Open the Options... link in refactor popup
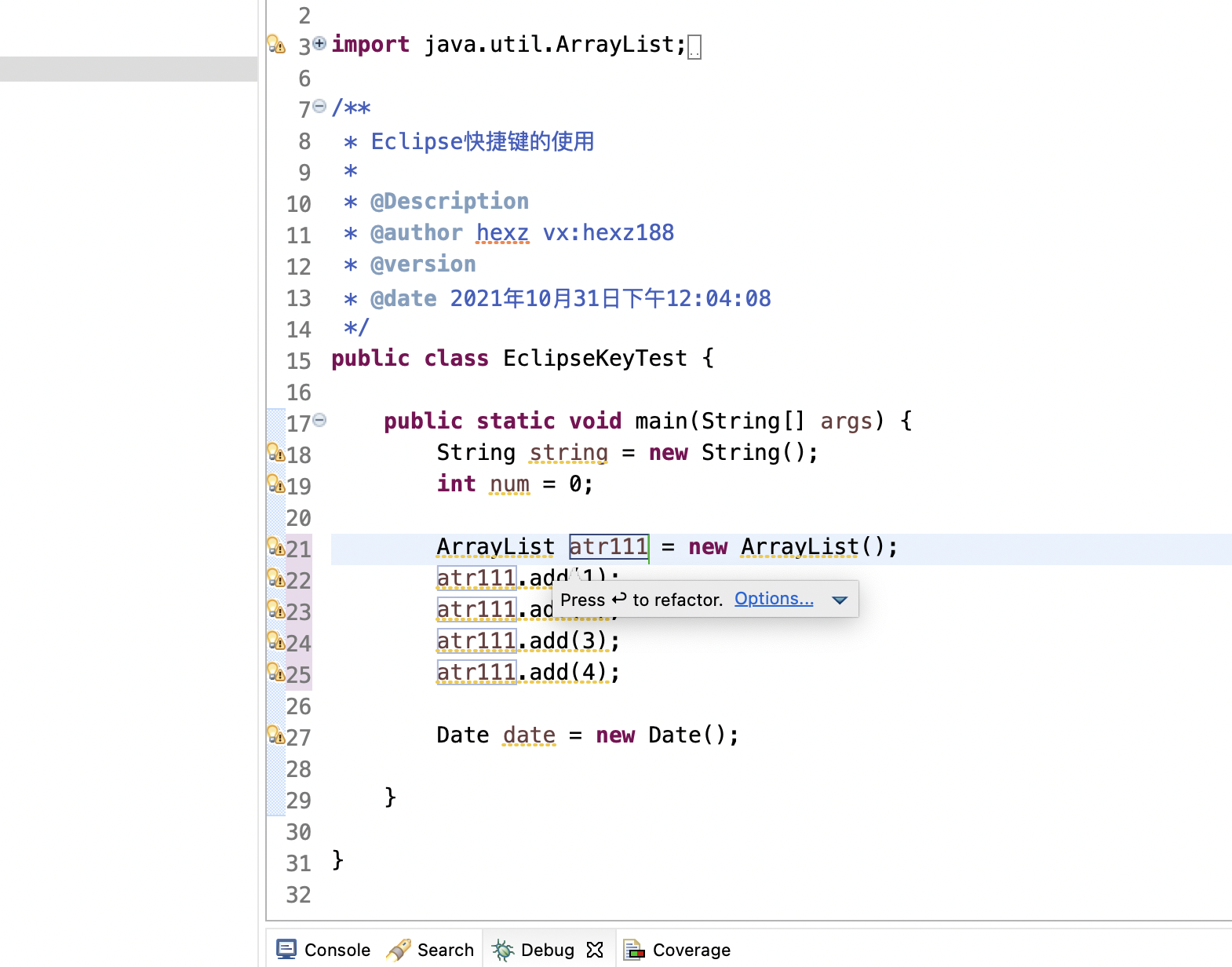This screenshot has width=1232, height=967. [x=774, y=599]
